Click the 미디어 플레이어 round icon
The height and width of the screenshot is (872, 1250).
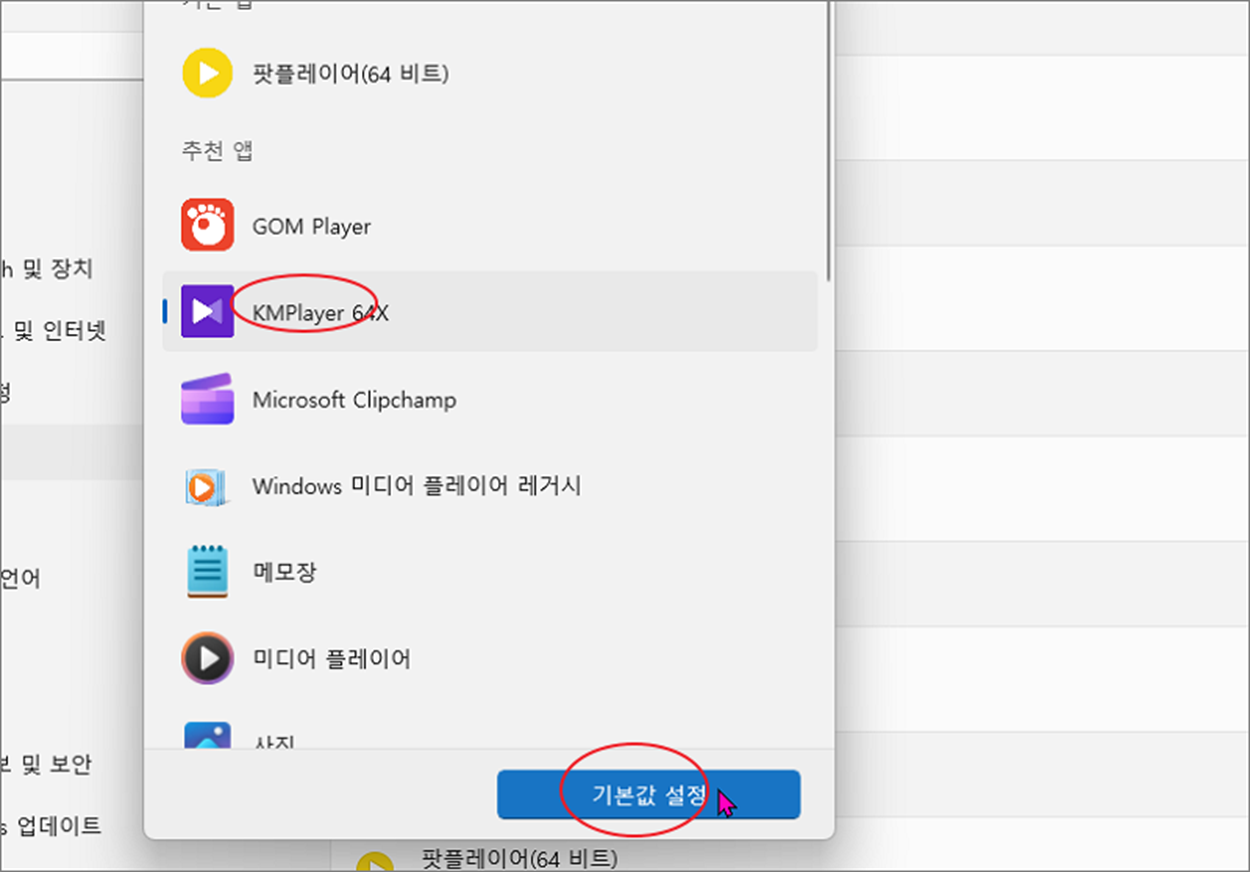click(207, 658)
